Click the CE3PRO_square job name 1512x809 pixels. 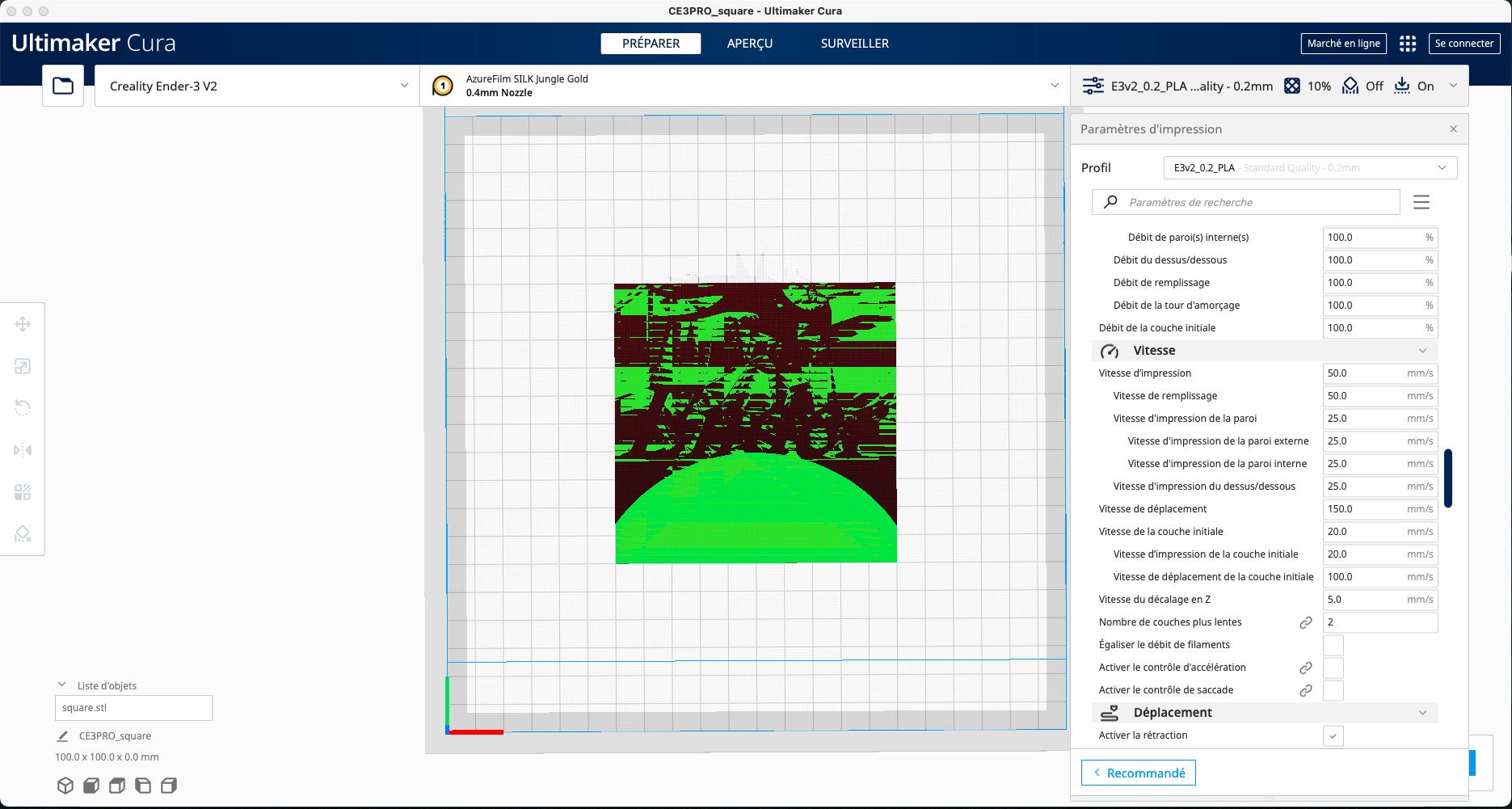(x=115, y=736)
